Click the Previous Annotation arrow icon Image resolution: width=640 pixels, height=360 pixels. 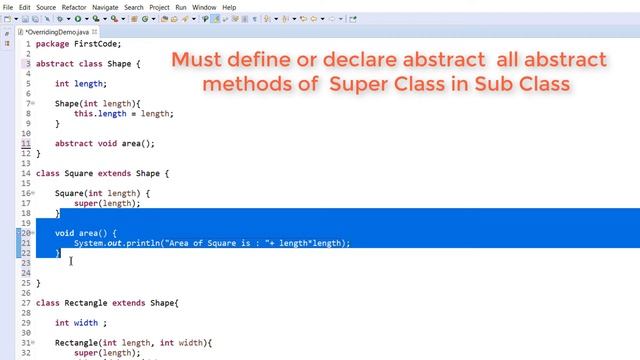[x=285, y=19]
